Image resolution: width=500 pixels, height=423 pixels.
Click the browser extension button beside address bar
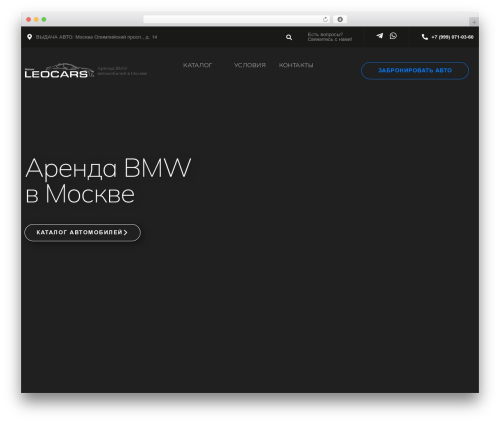point(340,20)
